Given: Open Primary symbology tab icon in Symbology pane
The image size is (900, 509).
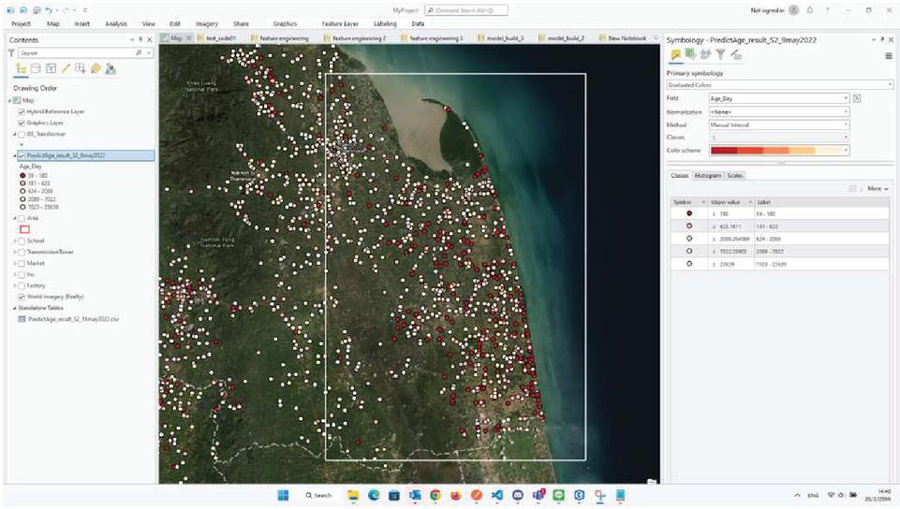Looking at the screenshot, I should [x=676, y=55].
